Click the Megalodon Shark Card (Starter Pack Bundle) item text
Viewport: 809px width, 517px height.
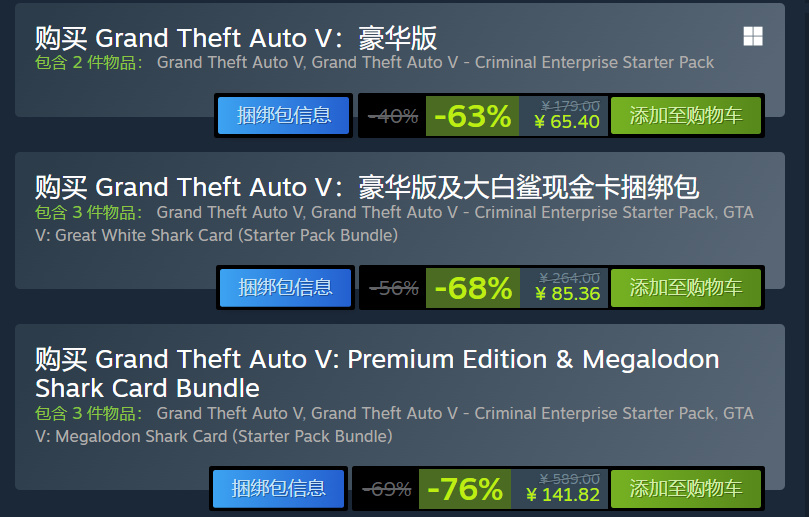coord(224,436)
